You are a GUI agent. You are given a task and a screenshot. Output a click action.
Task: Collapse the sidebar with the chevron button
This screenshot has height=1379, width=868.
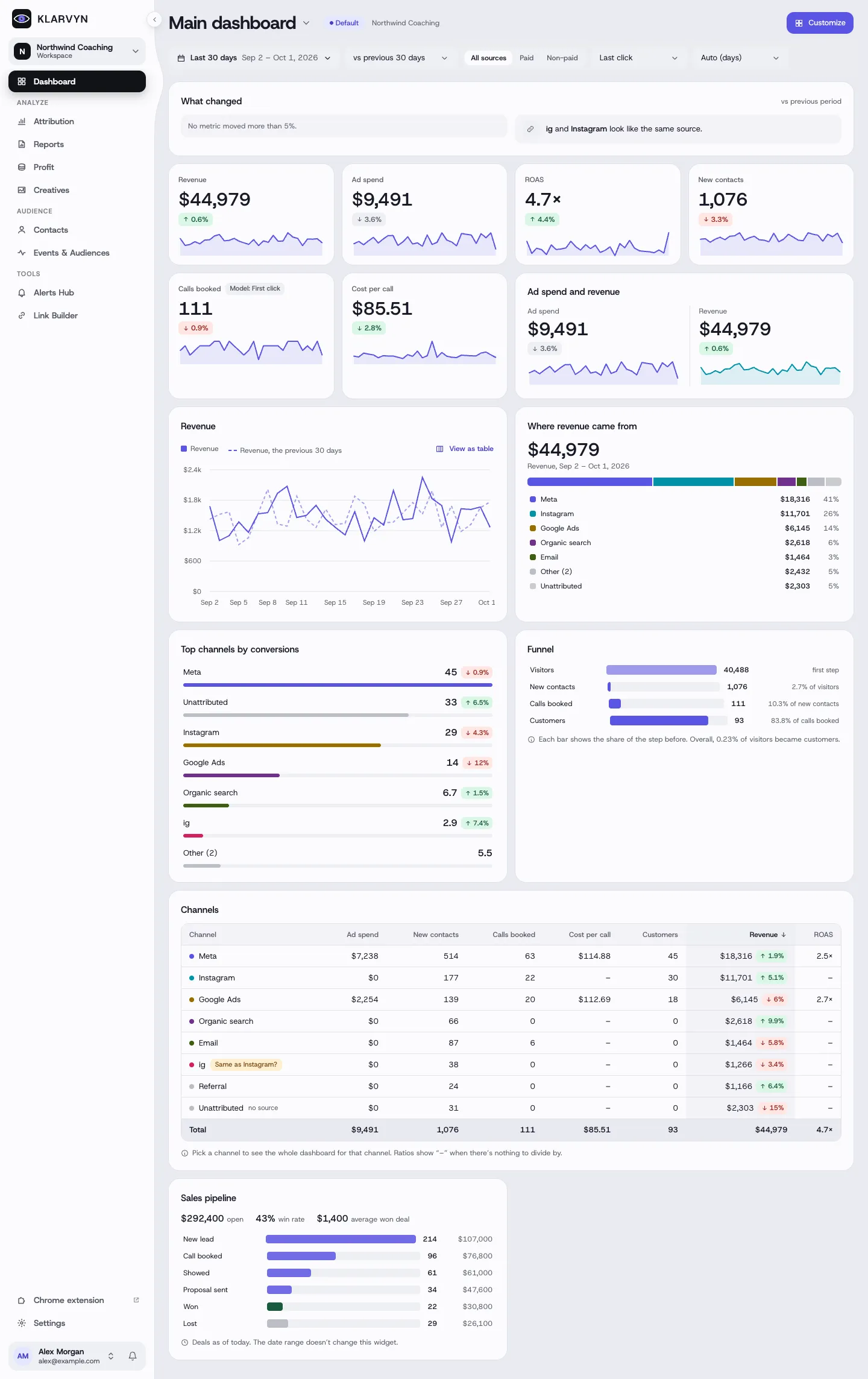155,20
